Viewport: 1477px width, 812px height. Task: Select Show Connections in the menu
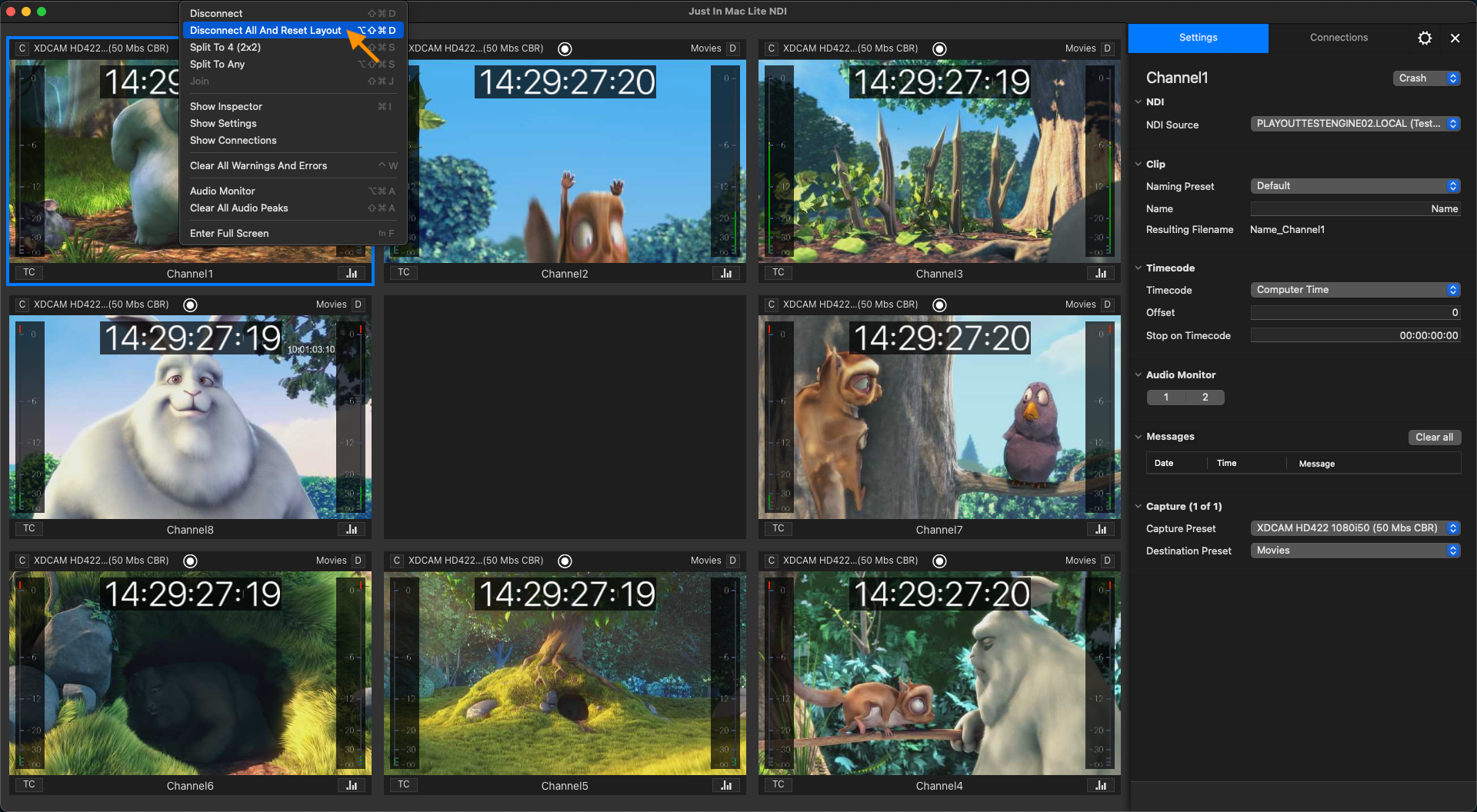pos(293,141)
